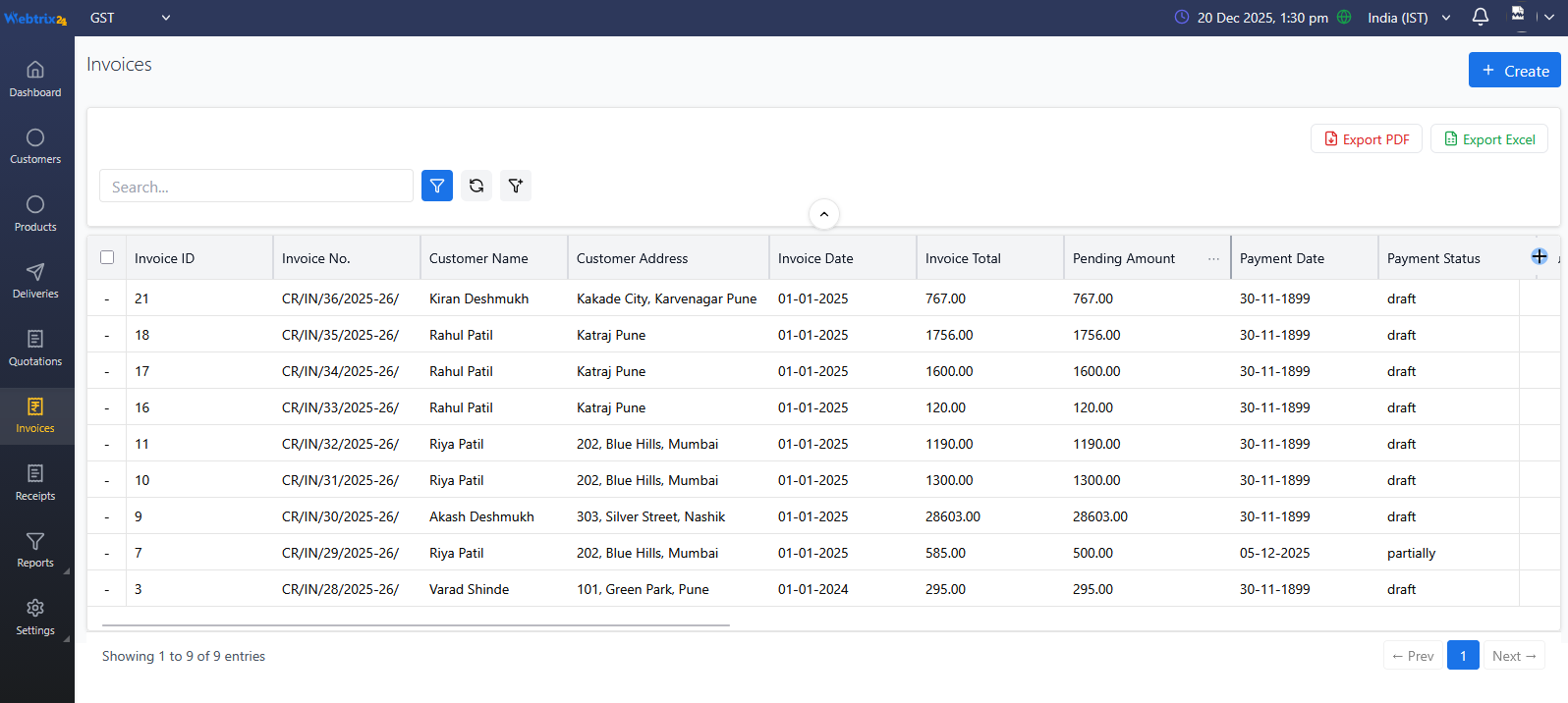Open the Pending Amount column options menu

click(1213, 259)
